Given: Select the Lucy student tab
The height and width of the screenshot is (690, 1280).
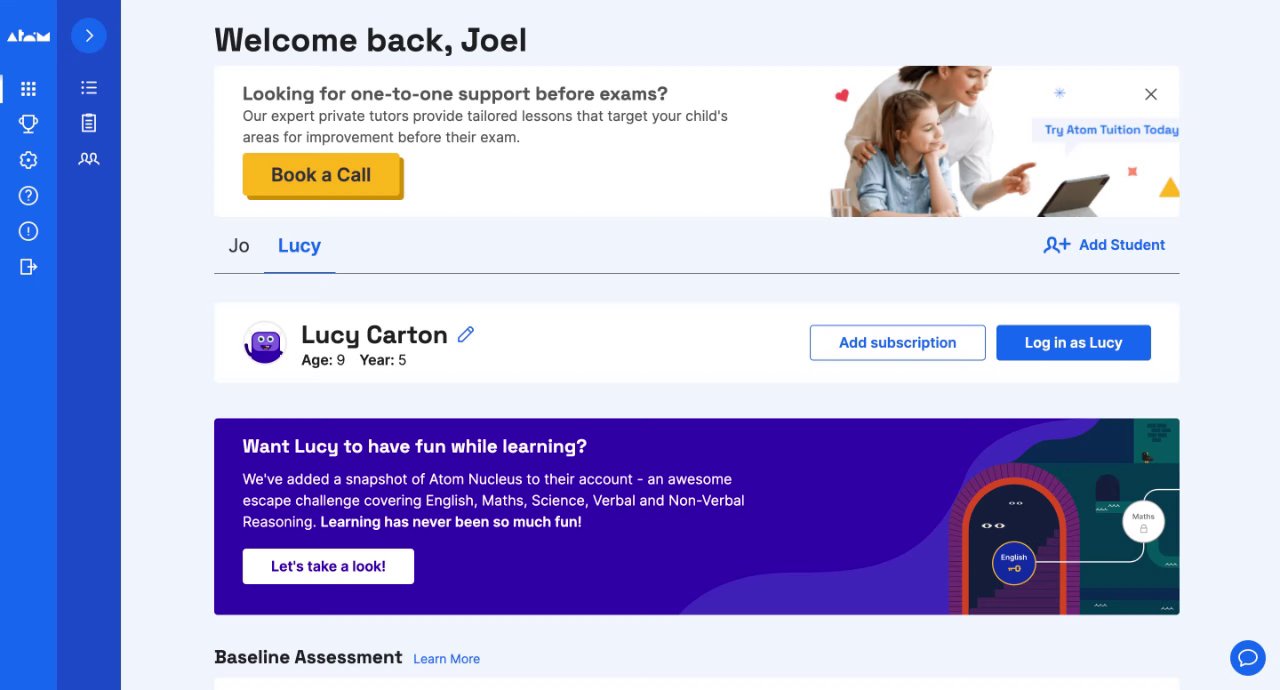Looking at the screenshot, I should pyautogui.click(x=299, y=246).
